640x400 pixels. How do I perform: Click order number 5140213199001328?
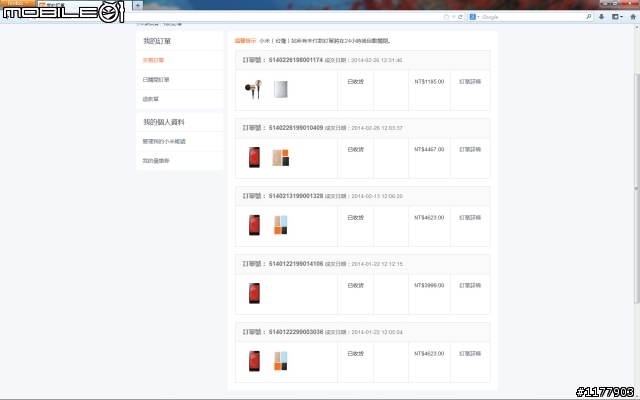pyautogui.click(x=296, y=196)
